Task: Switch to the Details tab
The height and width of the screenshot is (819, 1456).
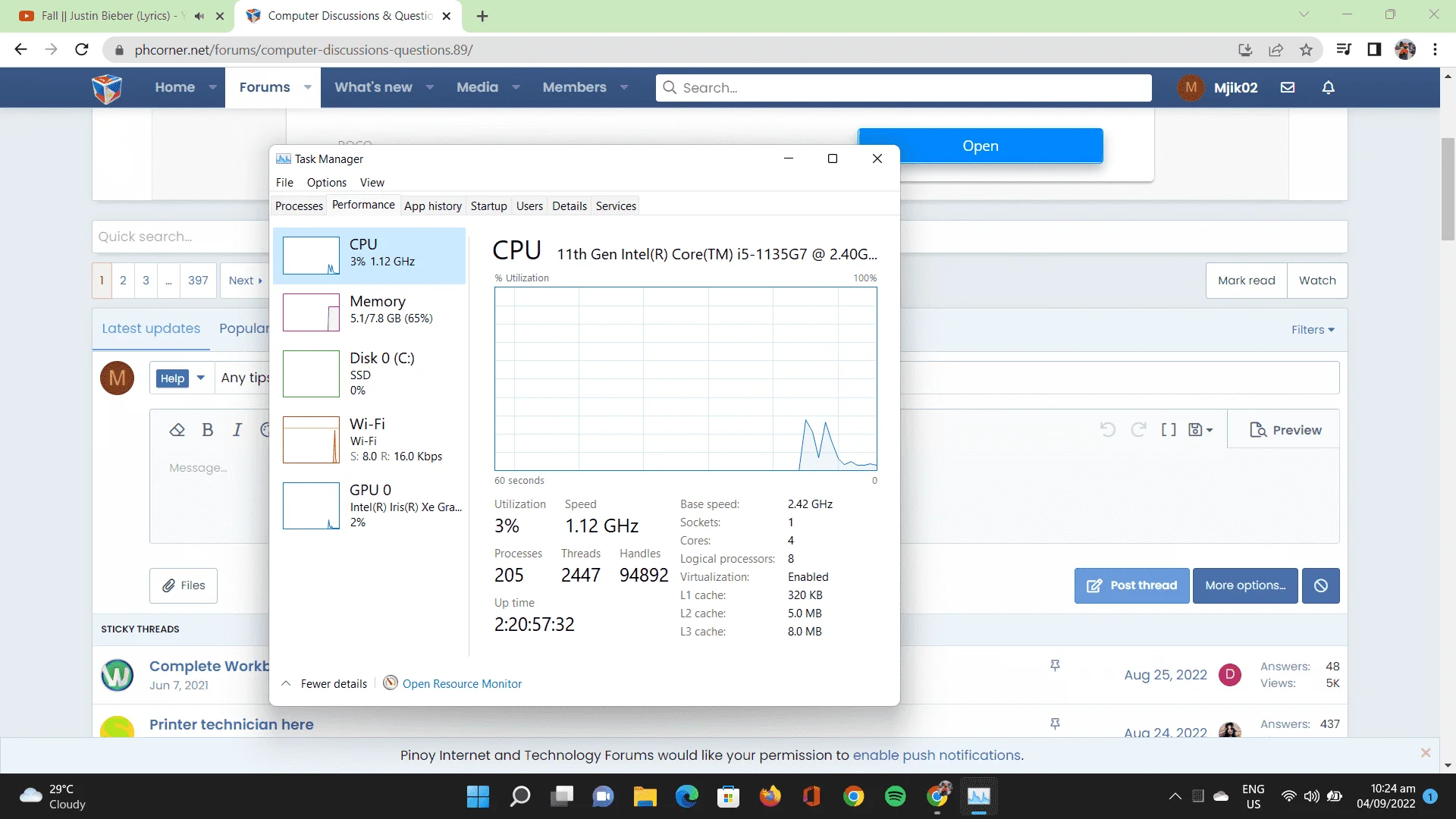Action: point(569,206)
